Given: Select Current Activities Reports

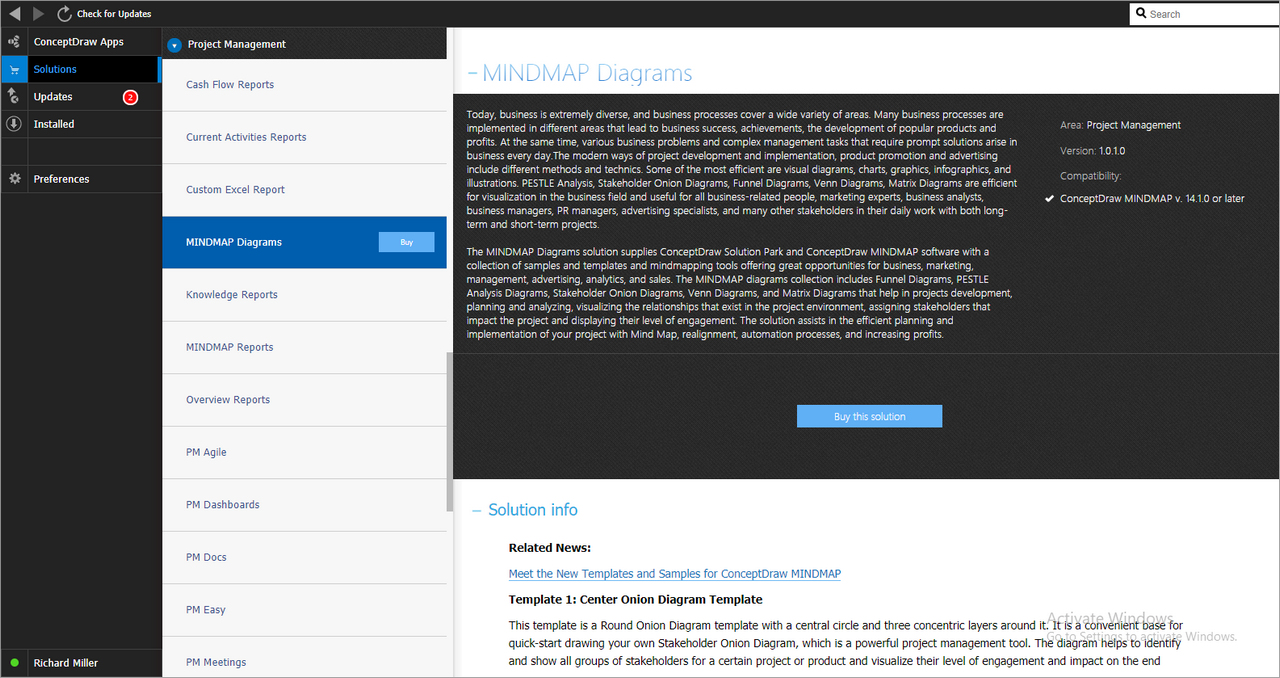Looking at the screenshot, I should (304, 137).
